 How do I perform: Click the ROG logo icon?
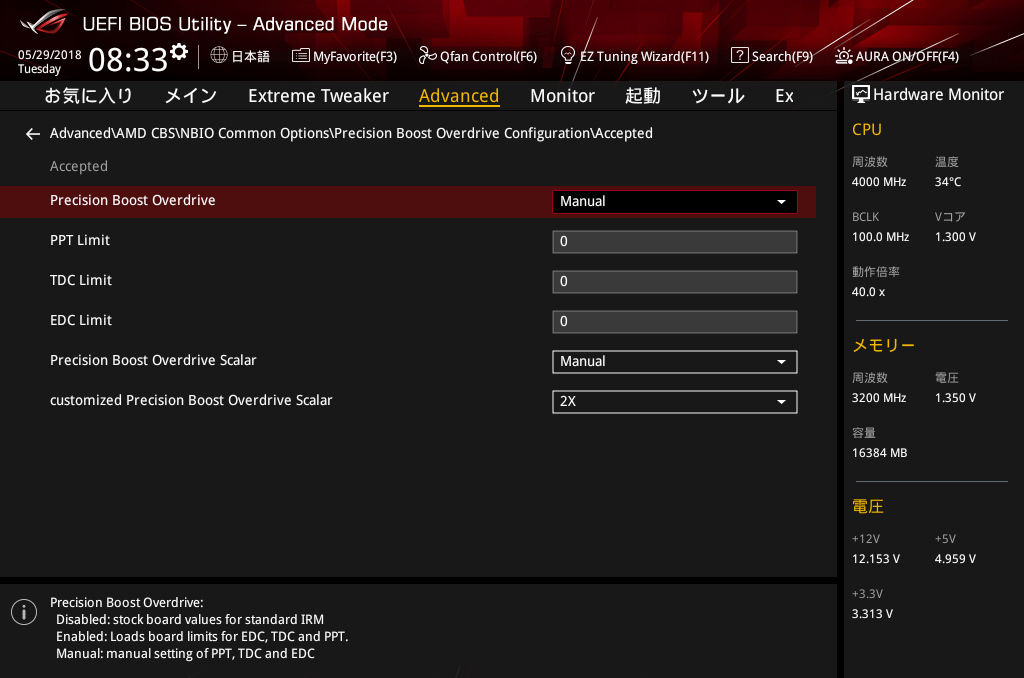(x=44, y=22)
